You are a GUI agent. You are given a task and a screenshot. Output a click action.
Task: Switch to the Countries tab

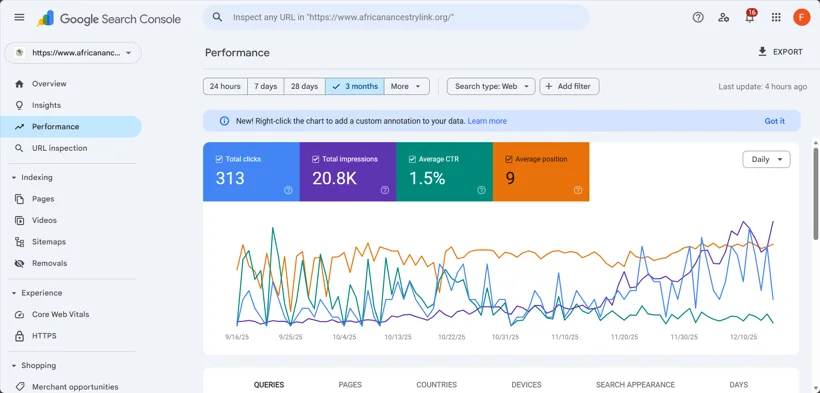(436, 385)
